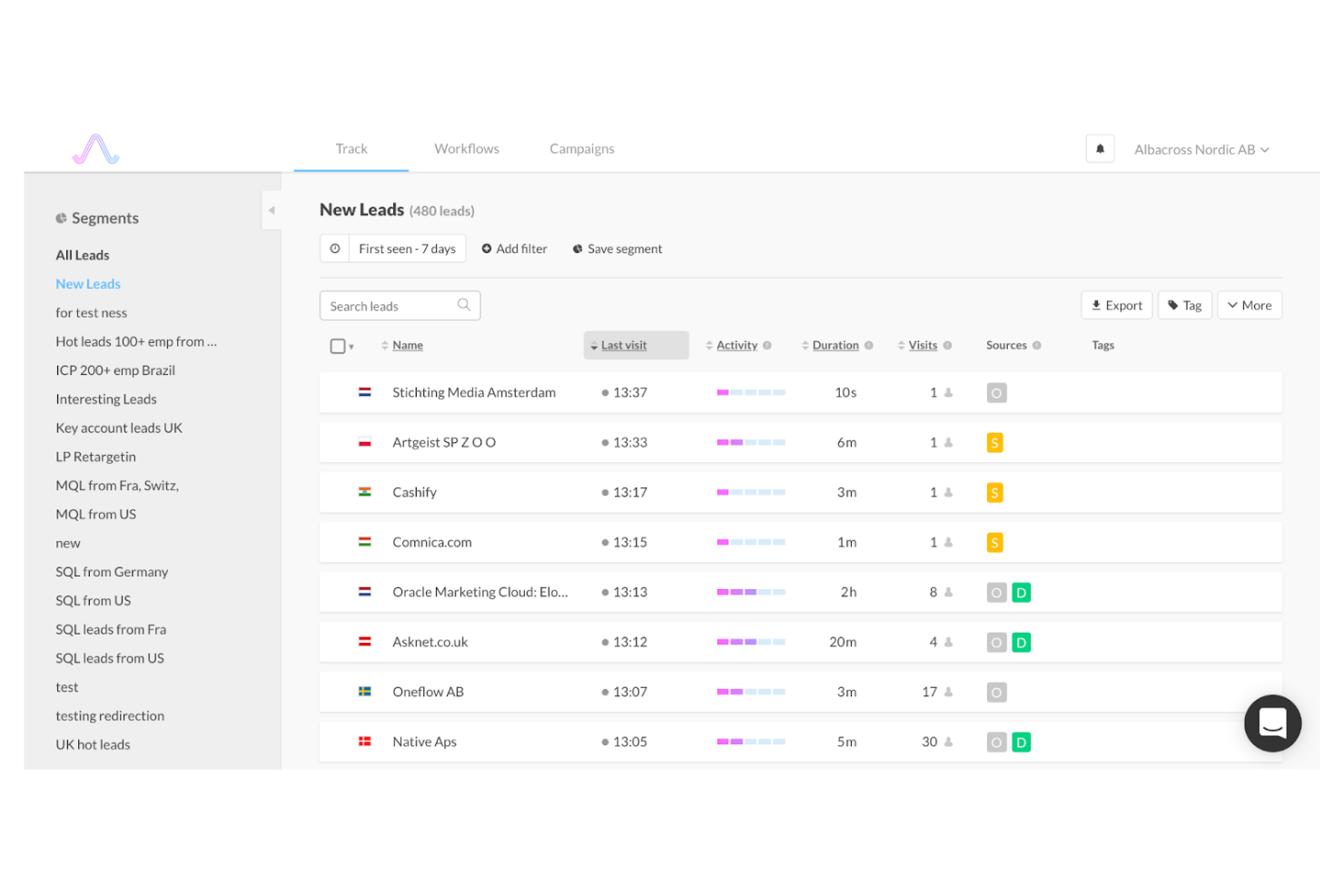
Task: Click the green D source badge for Oracle Marketing Cloud
Action: (1021, 593)
